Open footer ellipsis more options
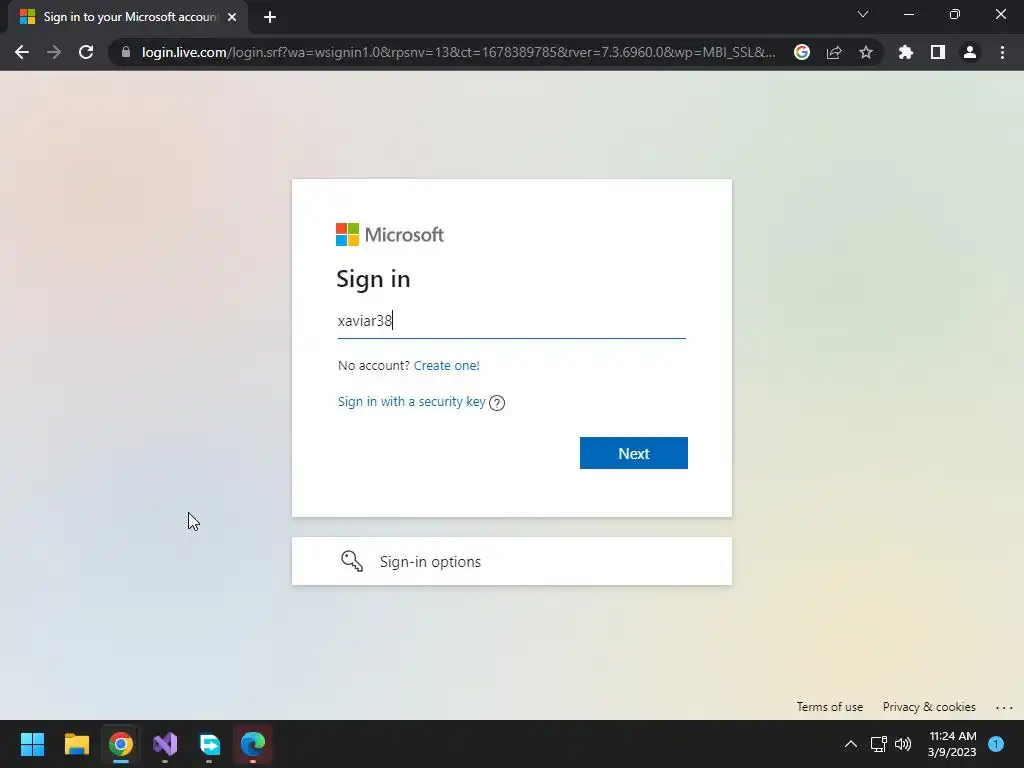Viewport: 1024px width, 768px height. click(1004, 707)
